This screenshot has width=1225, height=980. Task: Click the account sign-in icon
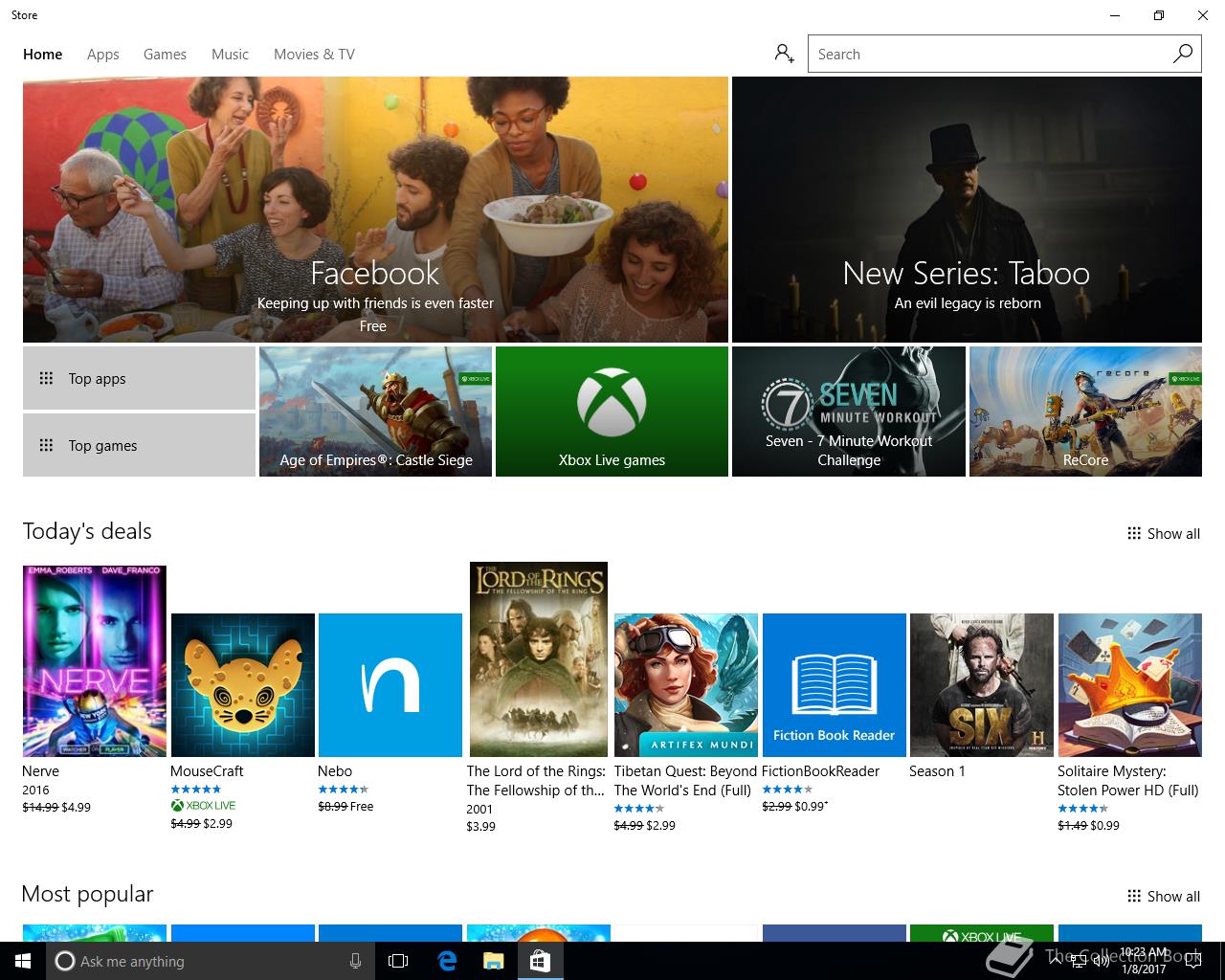pos(784,54)
